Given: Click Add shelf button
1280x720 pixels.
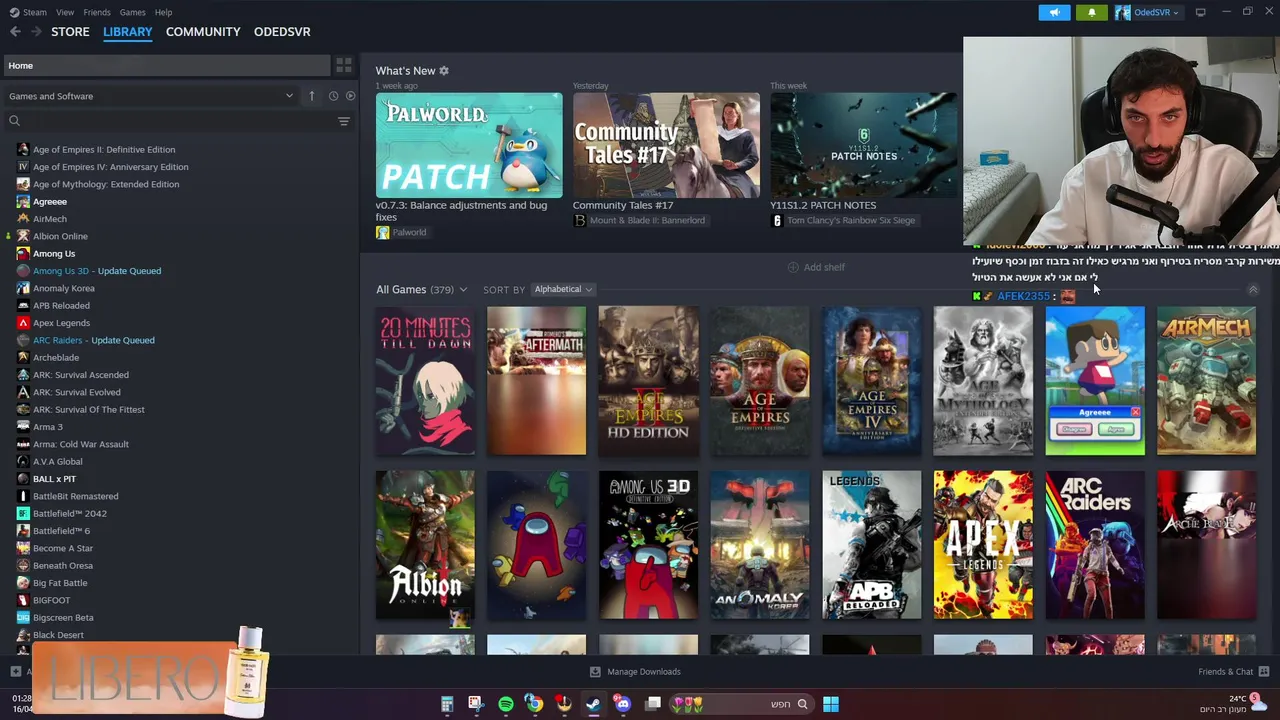Looking at the screenshot, I should pos(816,267).
